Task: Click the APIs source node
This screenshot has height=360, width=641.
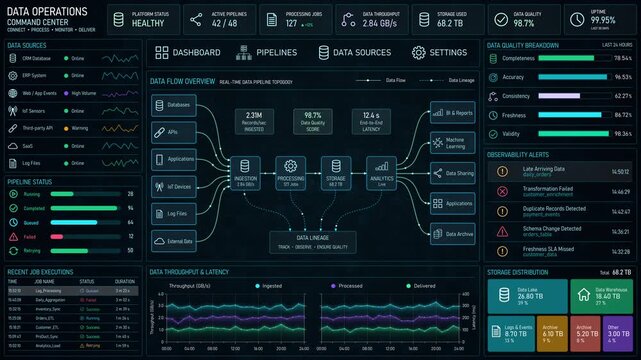Action: click(x=174, y=132)
